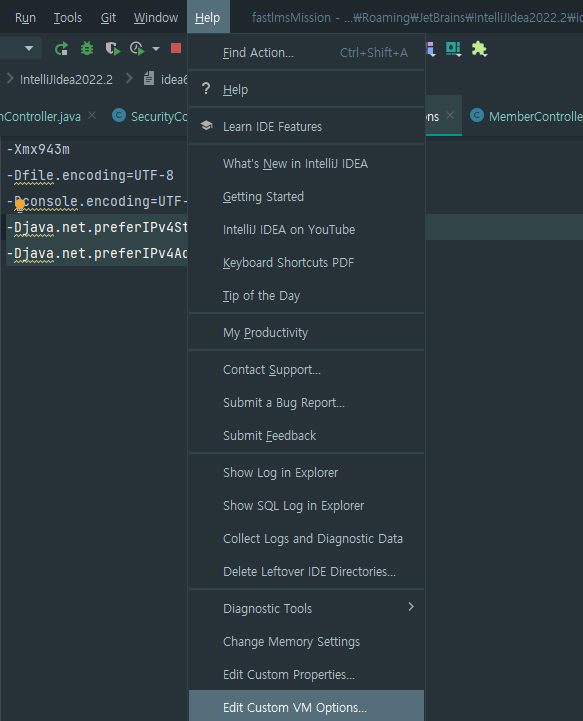The image size is (583, 721).
Task: Choose Contact Support...
Action: coord(306,370)
